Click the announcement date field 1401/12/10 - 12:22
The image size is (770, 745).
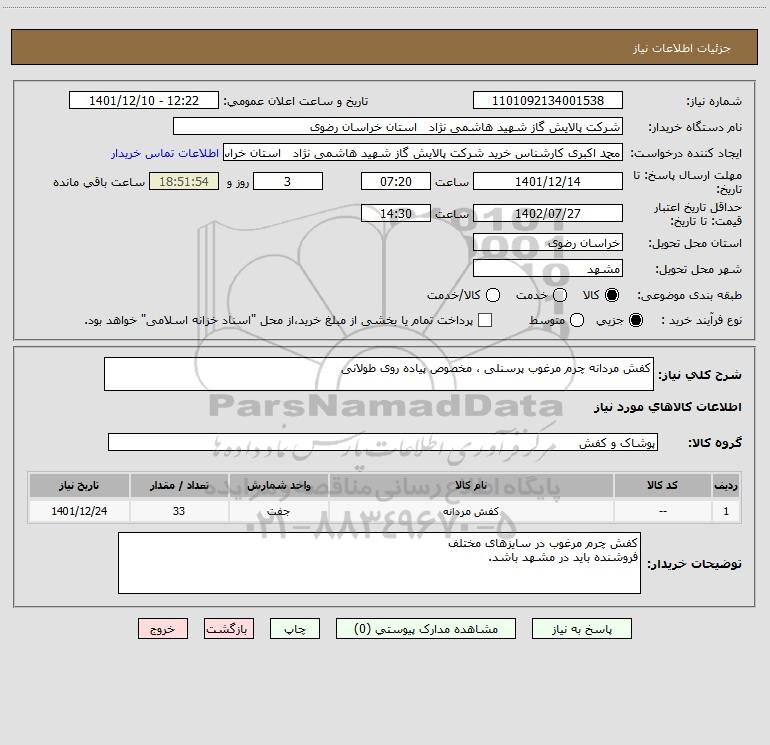pos(144,100)
